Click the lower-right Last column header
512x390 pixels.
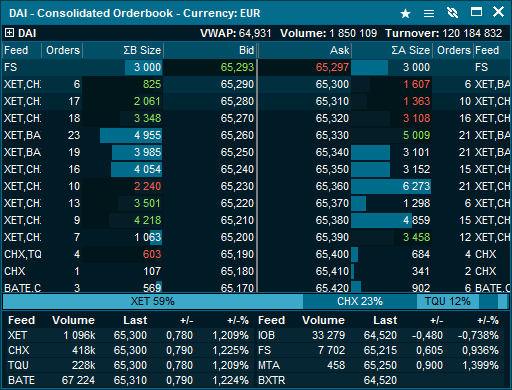[385, 320]
